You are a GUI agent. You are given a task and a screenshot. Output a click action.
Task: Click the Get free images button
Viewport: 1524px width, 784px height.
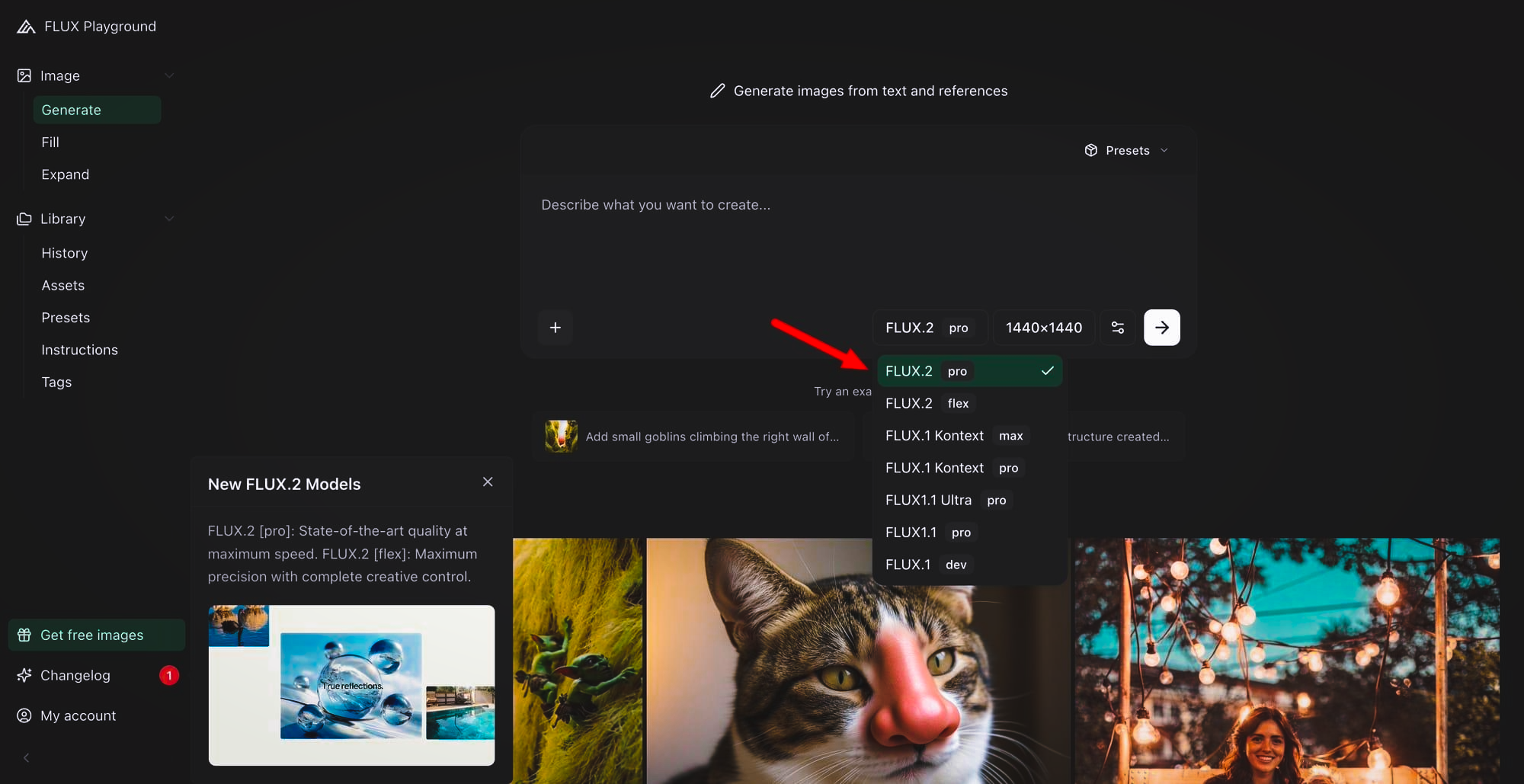97,635
